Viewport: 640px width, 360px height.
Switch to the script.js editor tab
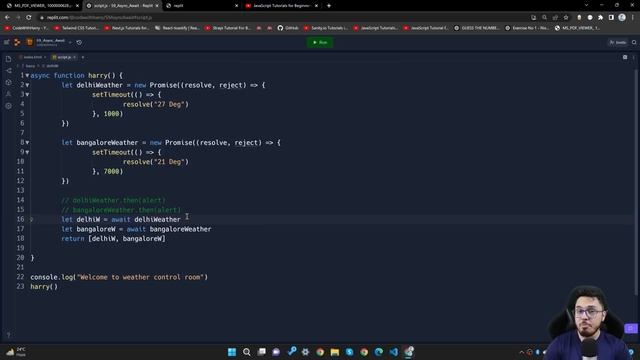click(64, 57)
